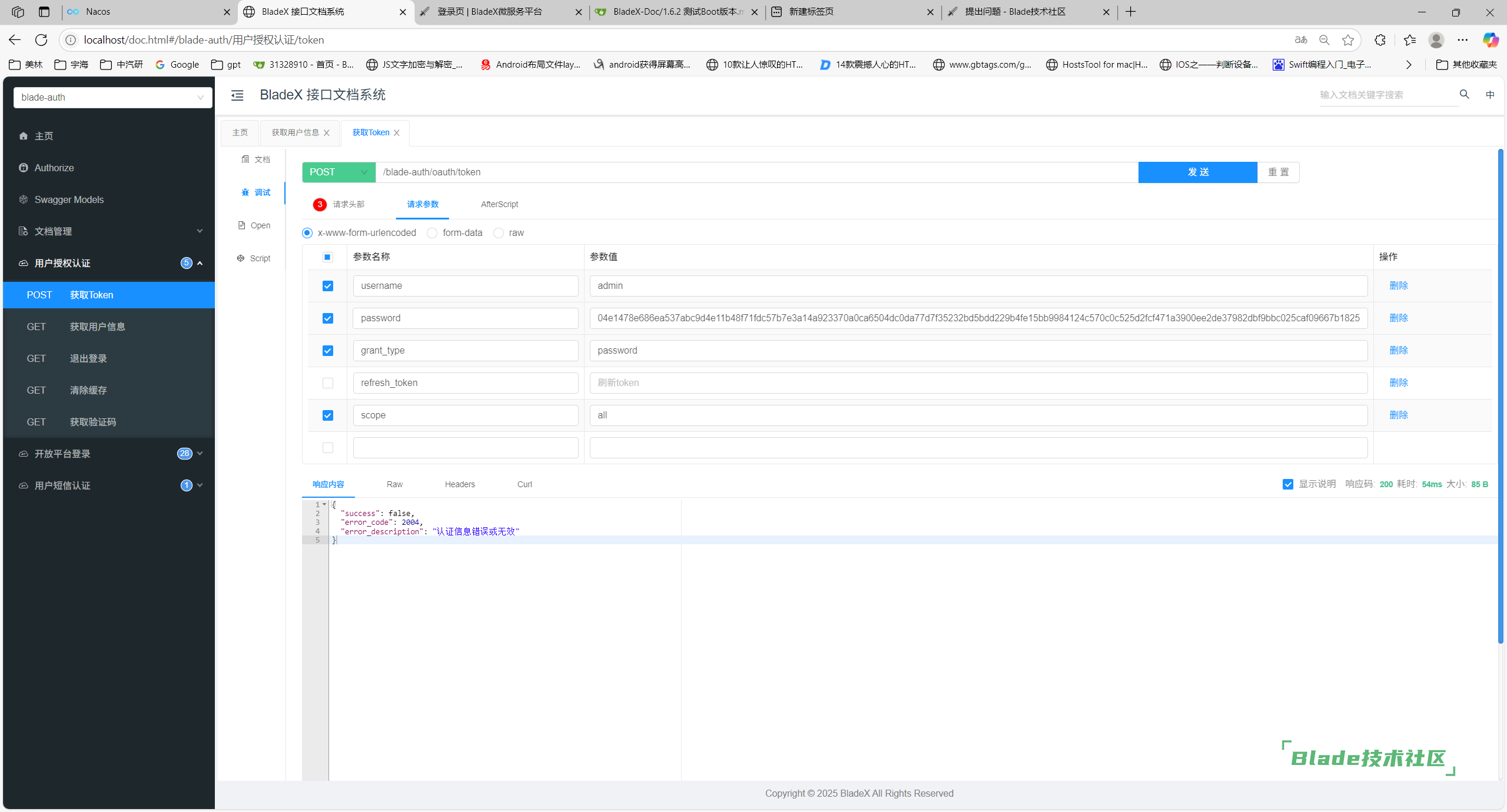Click the 文档 document icon in side panel
This screenshot has height=812, width=1507.
[245, 159]
